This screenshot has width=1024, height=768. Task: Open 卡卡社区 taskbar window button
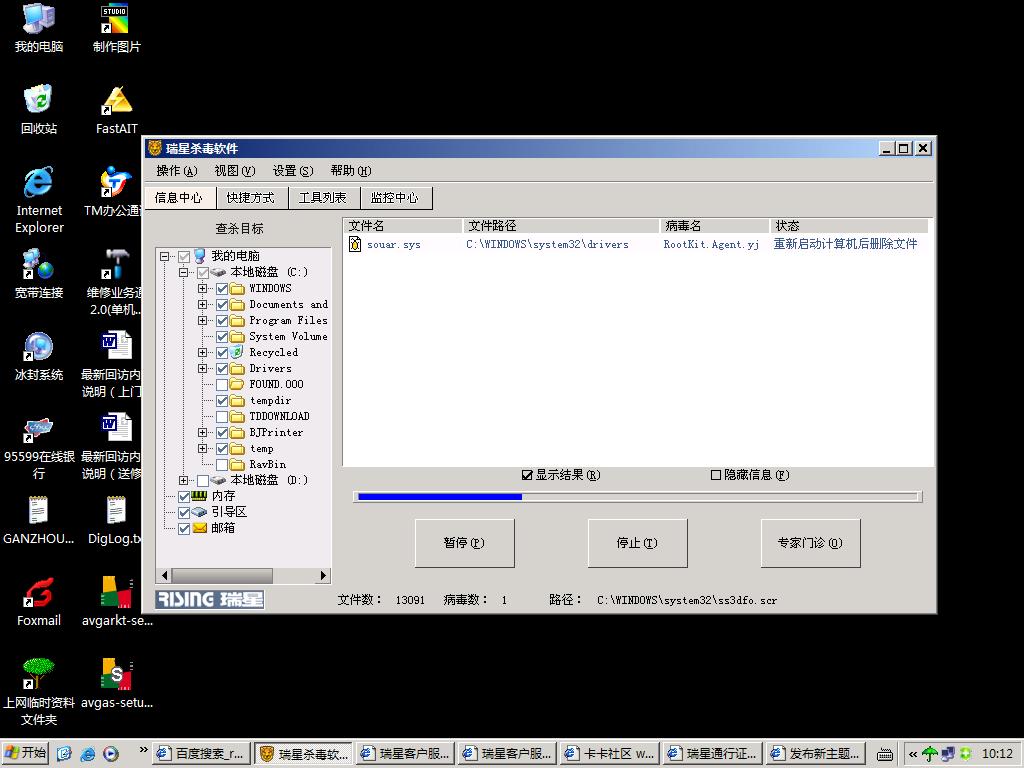609,754
